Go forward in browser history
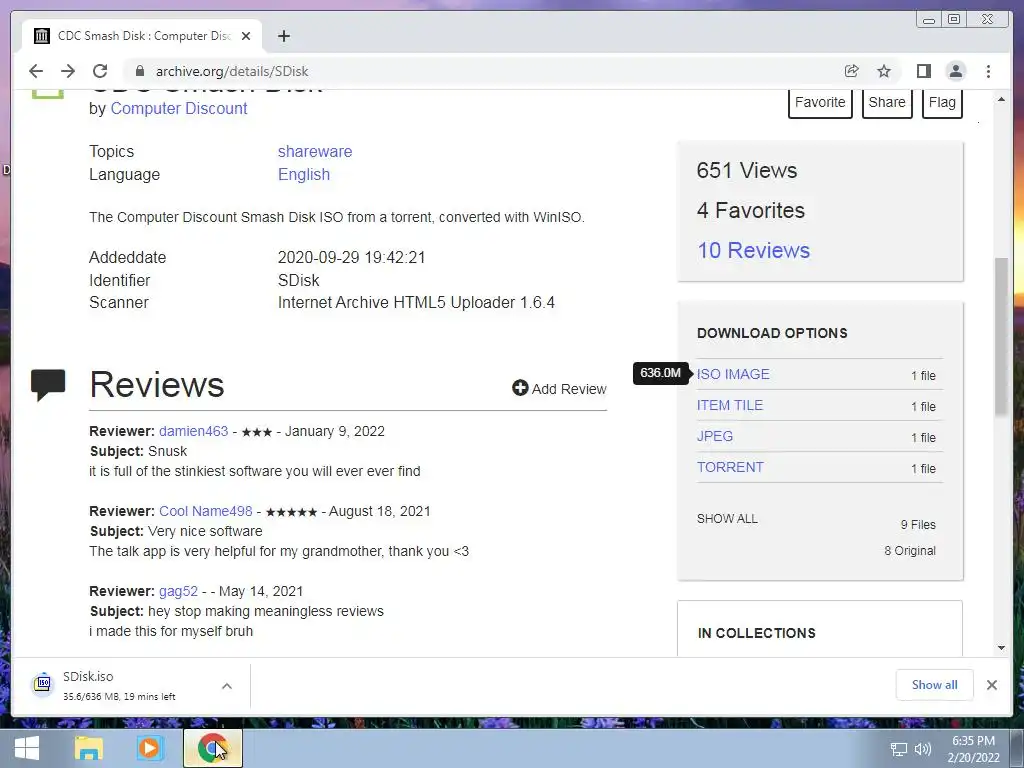This screenshot has height=768, width=1024. [68, 71]
